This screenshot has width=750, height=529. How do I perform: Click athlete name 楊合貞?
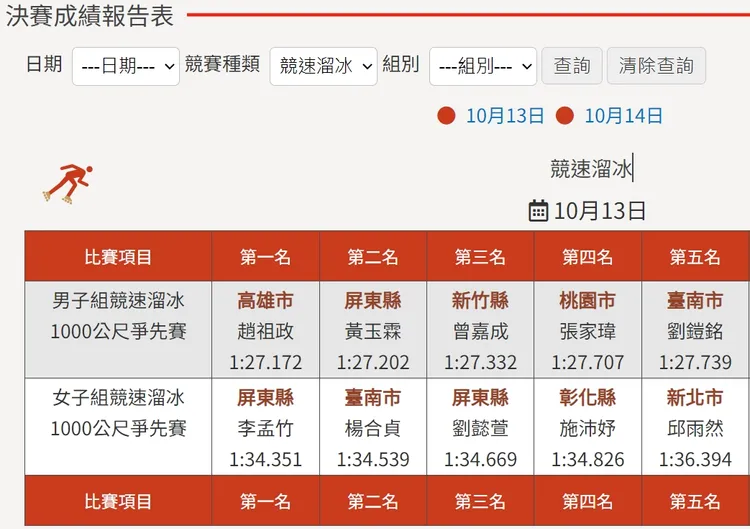tap(373, 429)
